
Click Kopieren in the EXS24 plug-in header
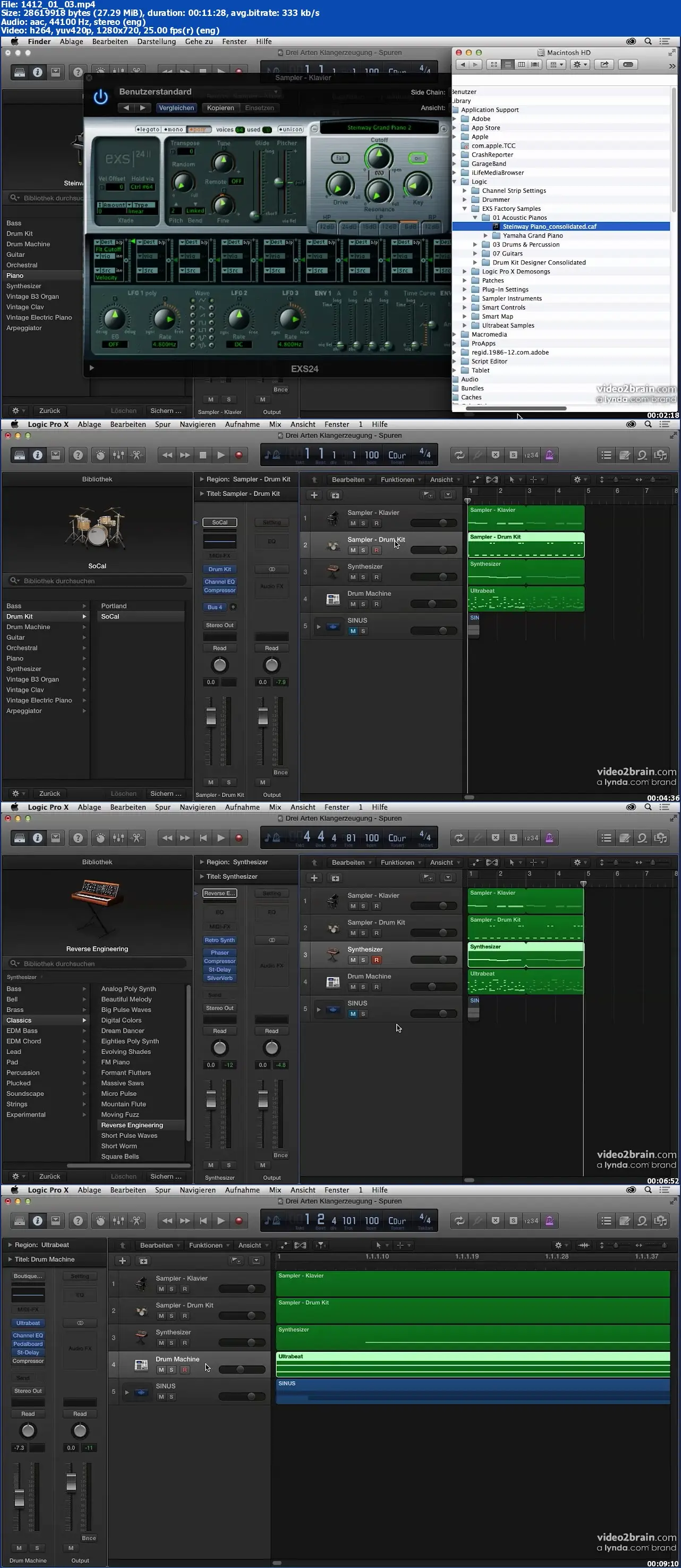220,108
